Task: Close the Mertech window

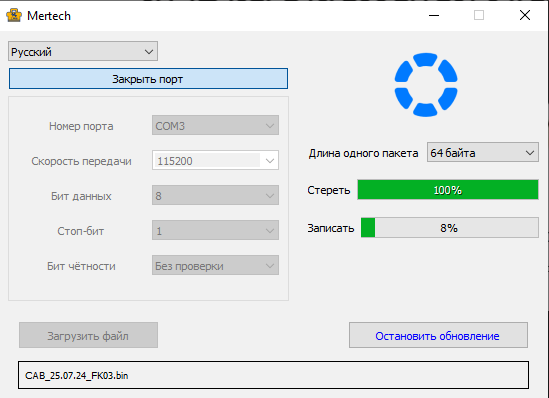Action: coord(525,15)
